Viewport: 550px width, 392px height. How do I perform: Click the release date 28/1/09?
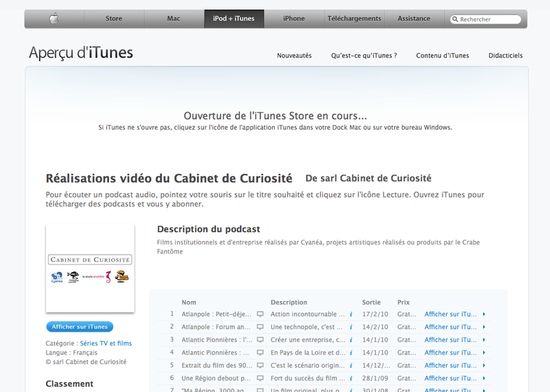pos(375,378)
